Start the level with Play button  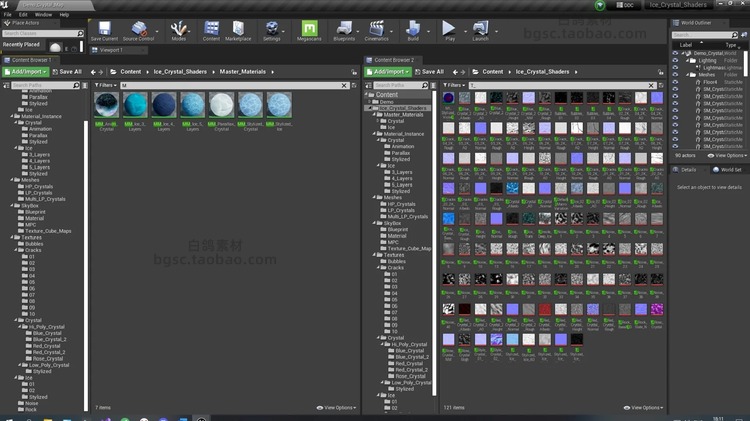point(449,30)
